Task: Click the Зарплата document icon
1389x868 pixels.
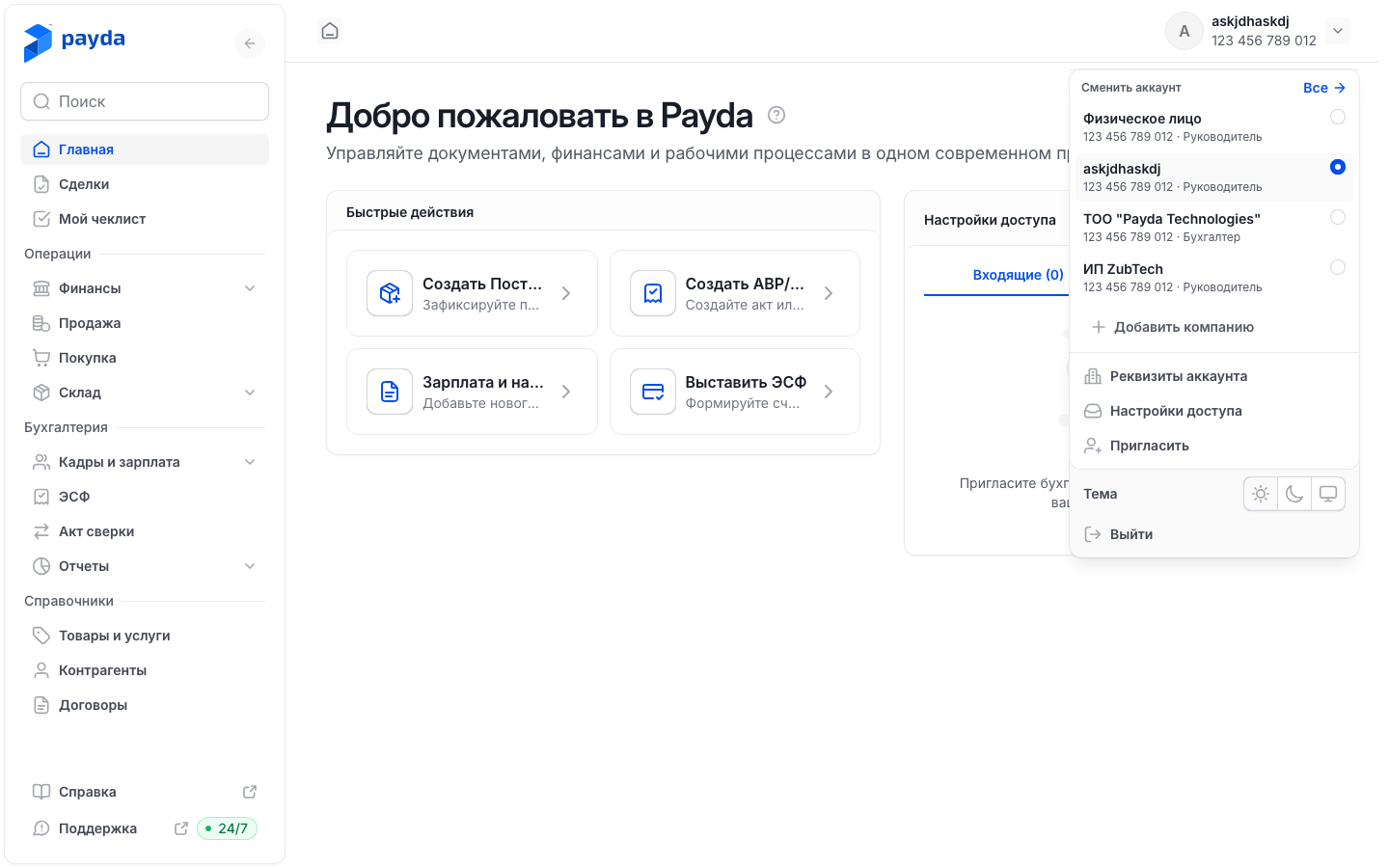Action: point(390,392)
